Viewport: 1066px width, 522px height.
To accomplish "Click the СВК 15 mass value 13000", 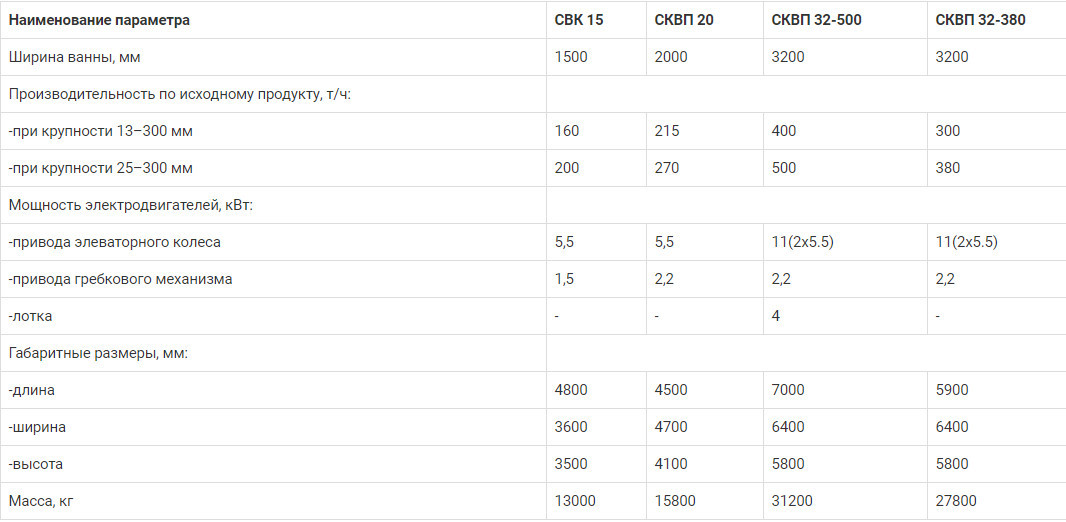I will click(x=575, y=502).
